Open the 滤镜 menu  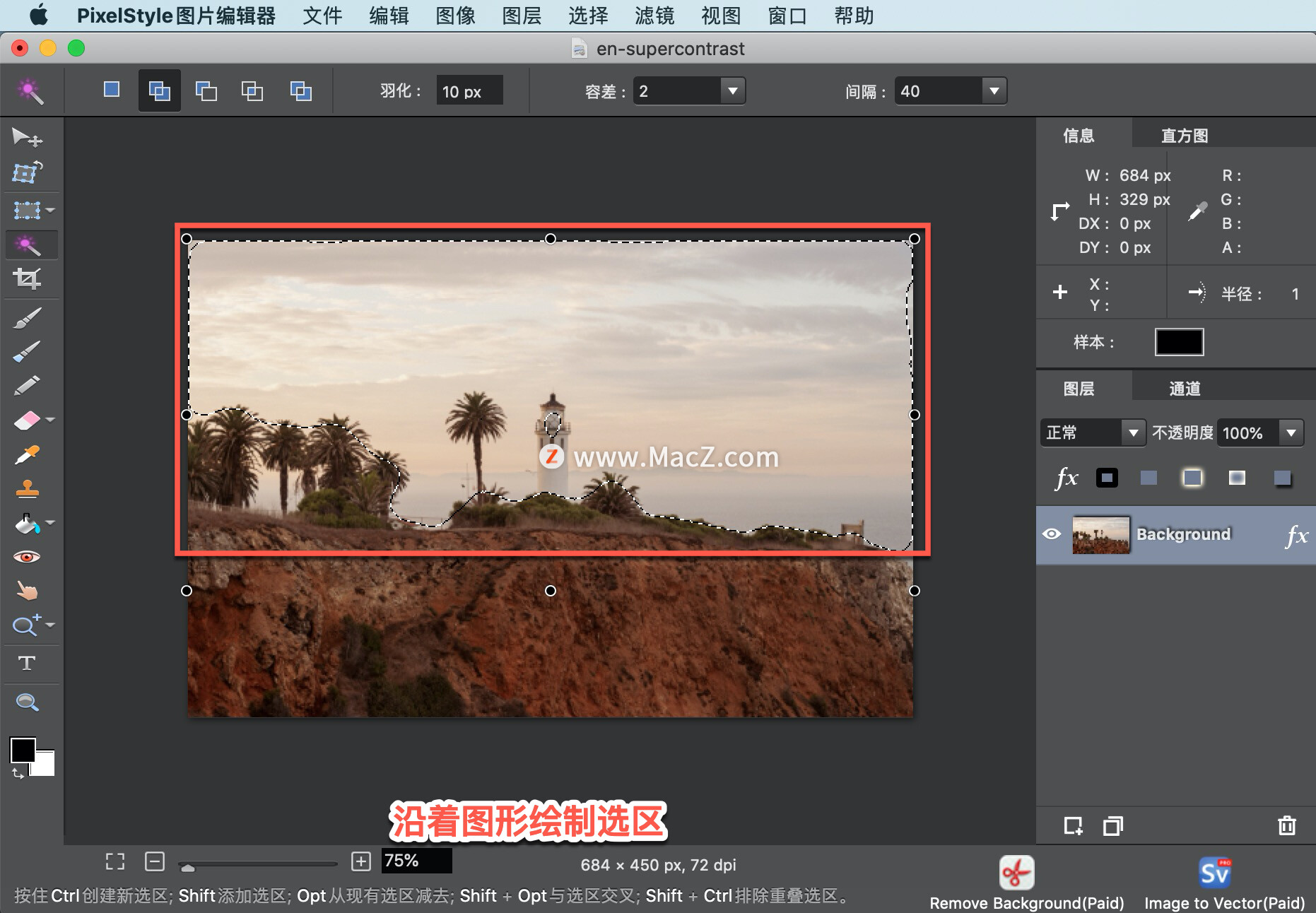(x=654, y=16)
